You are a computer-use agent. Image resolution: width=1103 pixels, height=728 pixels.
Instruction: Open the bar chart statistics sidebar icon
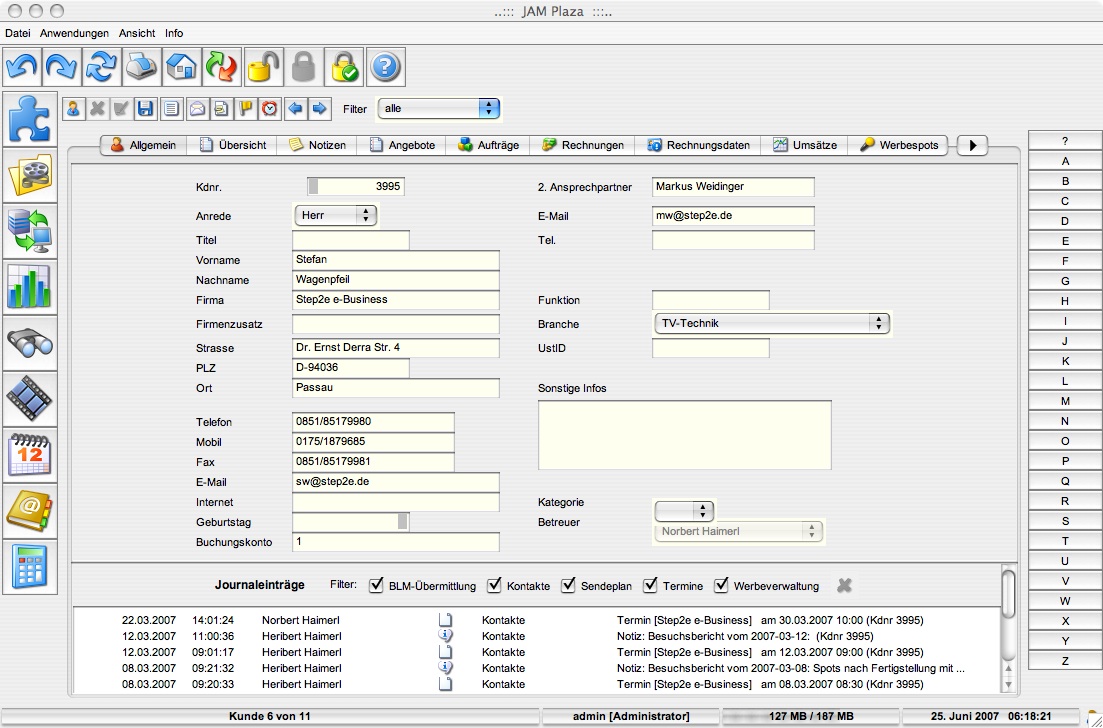coord(29,287)
